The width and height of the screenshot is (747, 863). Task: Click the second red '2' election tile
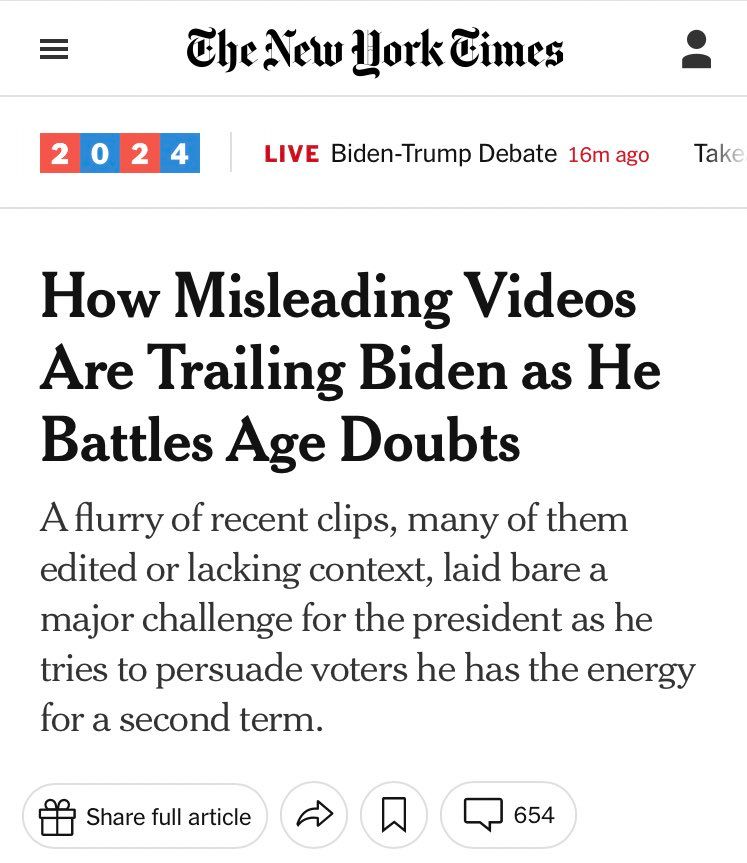point(139,154)
